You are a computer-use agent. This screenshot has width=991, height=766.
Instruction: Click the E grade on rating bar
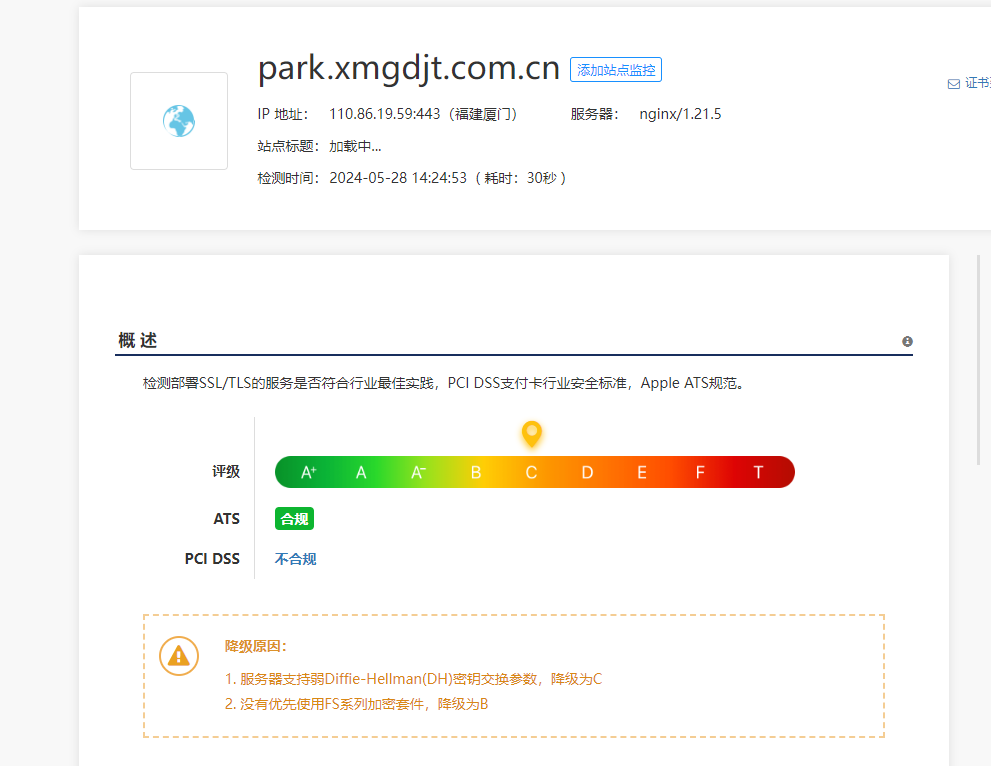tap(641, 472)
